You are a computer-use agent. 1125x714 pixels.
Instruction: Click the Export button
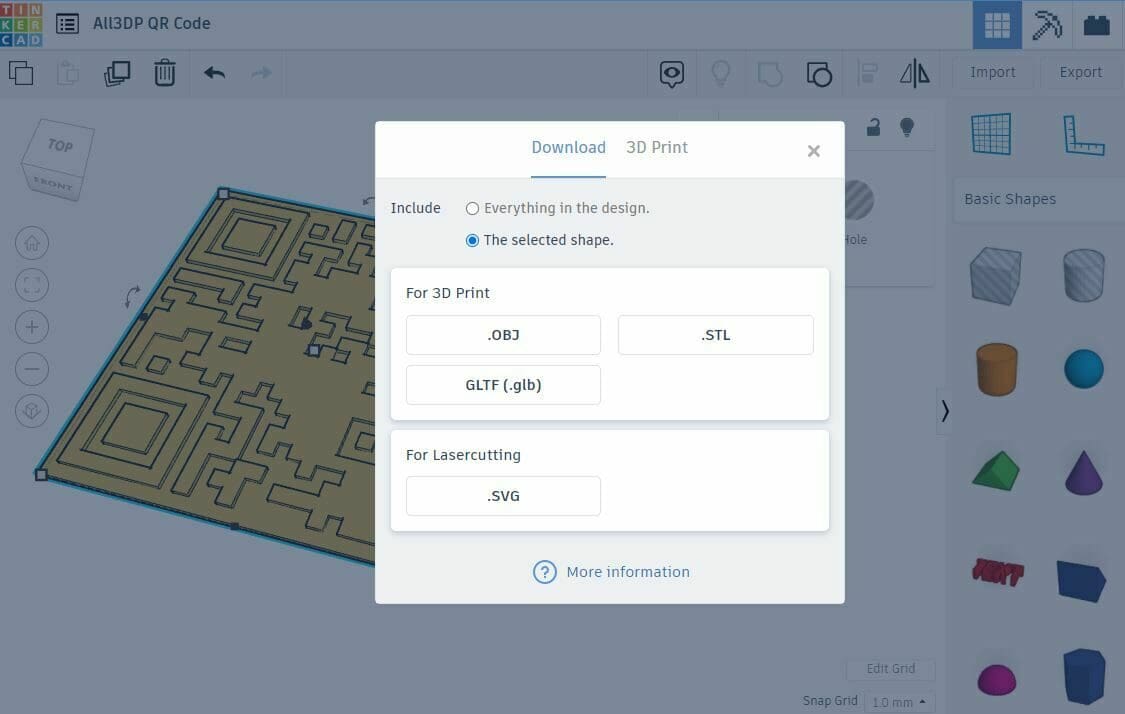tap(1081, 72)
